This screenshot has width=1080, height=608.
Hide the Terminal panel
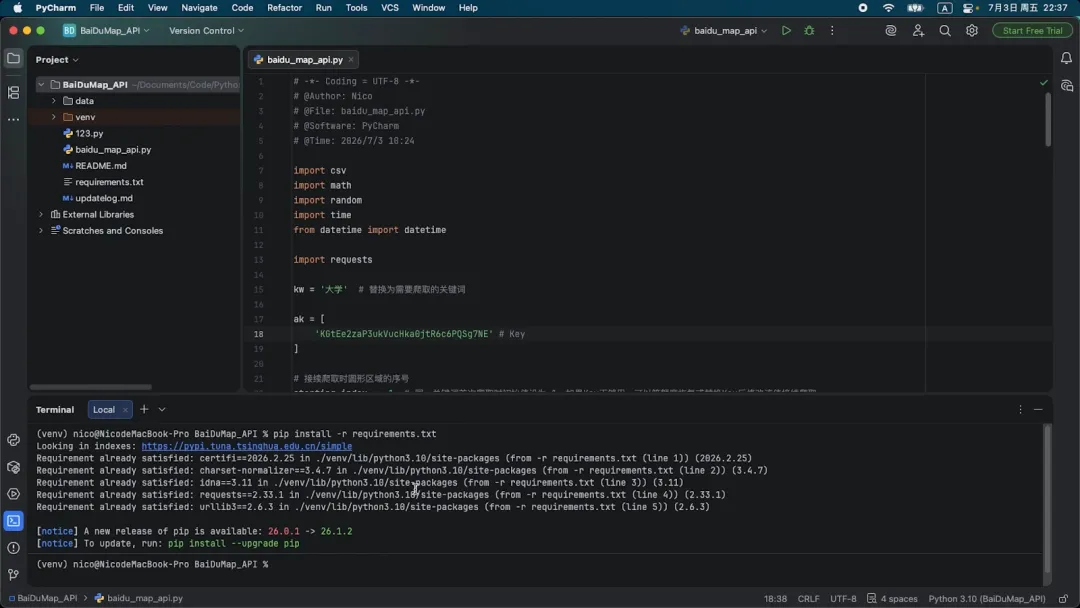click(x=1038, y=409)
